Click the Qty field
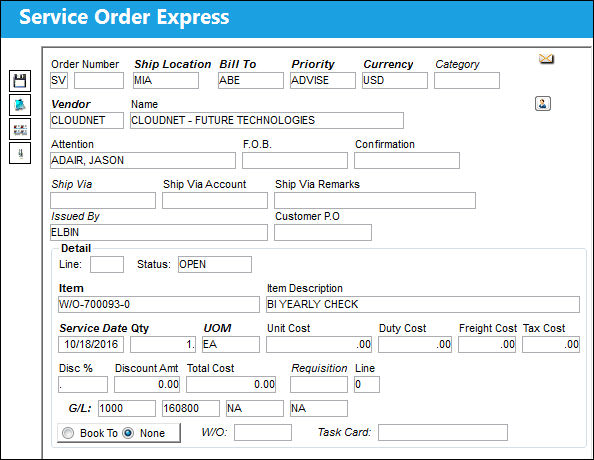594x460 pixels. [163, 344]
